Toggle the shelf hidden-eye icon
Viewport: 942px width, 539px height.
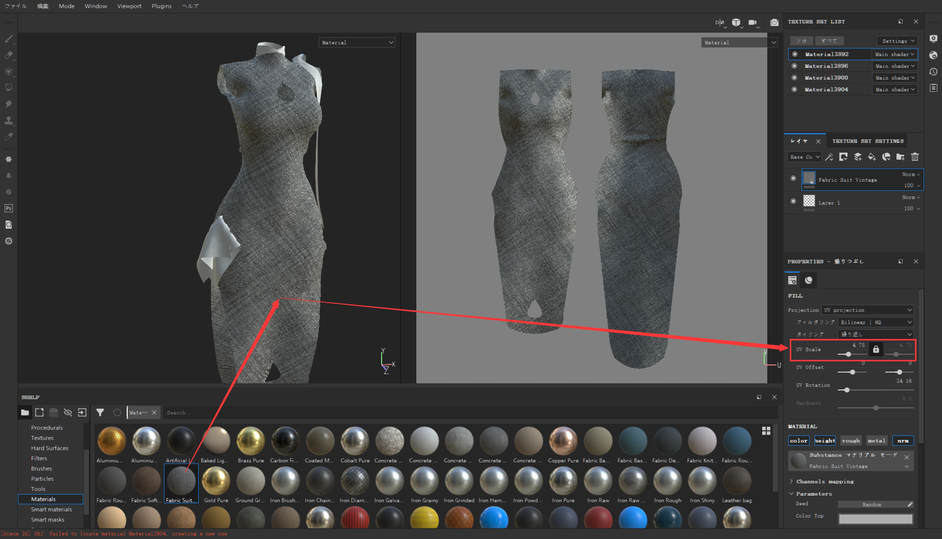[x=68, y=412]
